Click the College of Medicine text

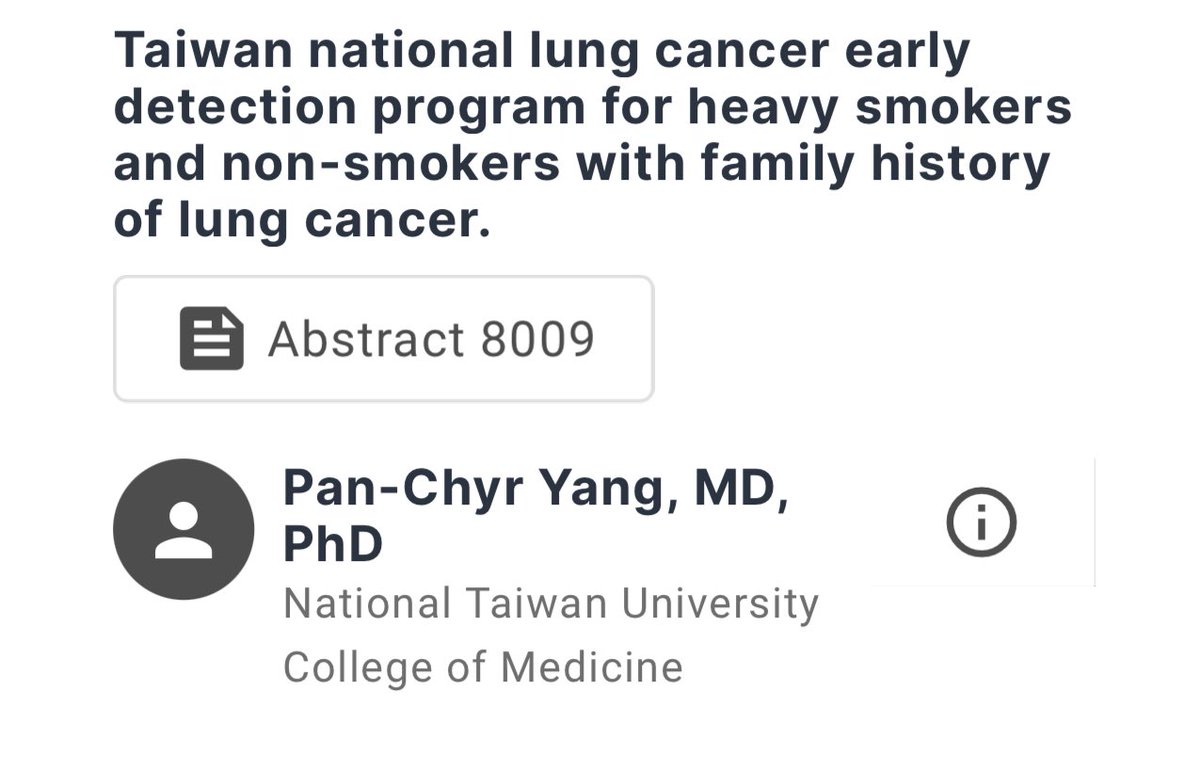click(483, 667)
